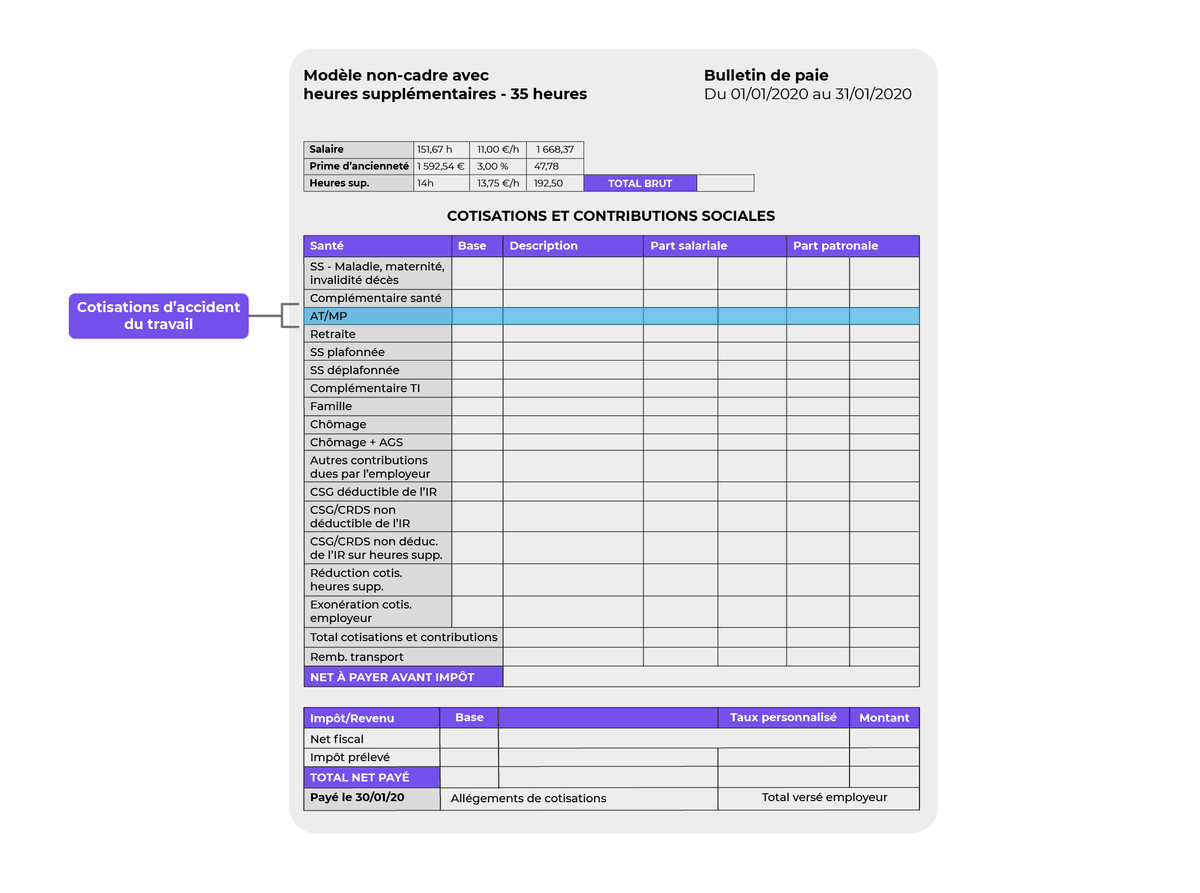
Task: Click the TOTAL BRUT purple cell
Action: click(x=639, y=183)
